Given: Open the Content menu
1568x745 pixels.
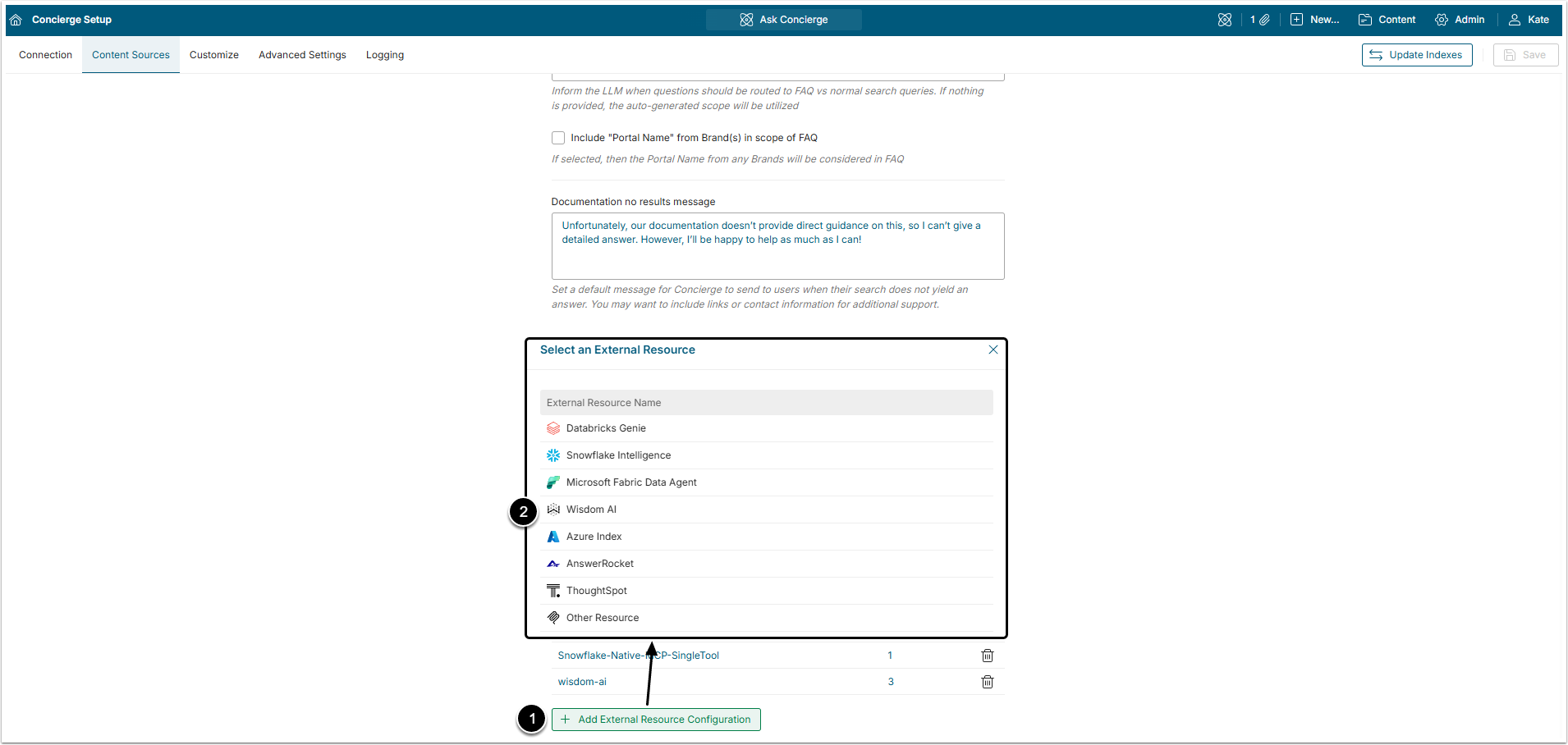Looking at the screenshot, I should pyautogui.click(x=1387, y=20).
